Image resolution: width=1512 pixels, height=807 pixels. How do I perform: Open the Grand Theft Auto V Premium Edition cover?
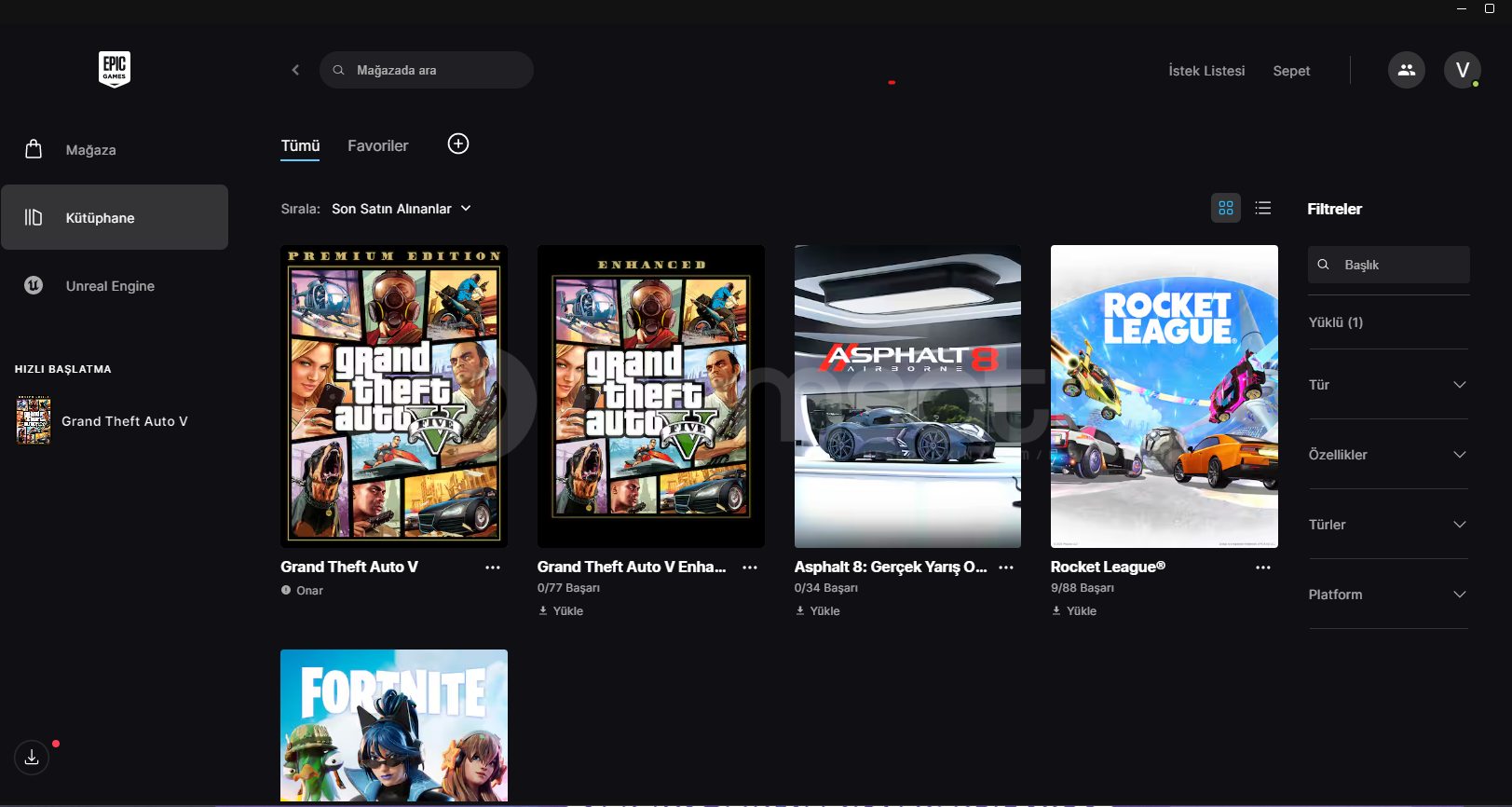coord(394,396)
